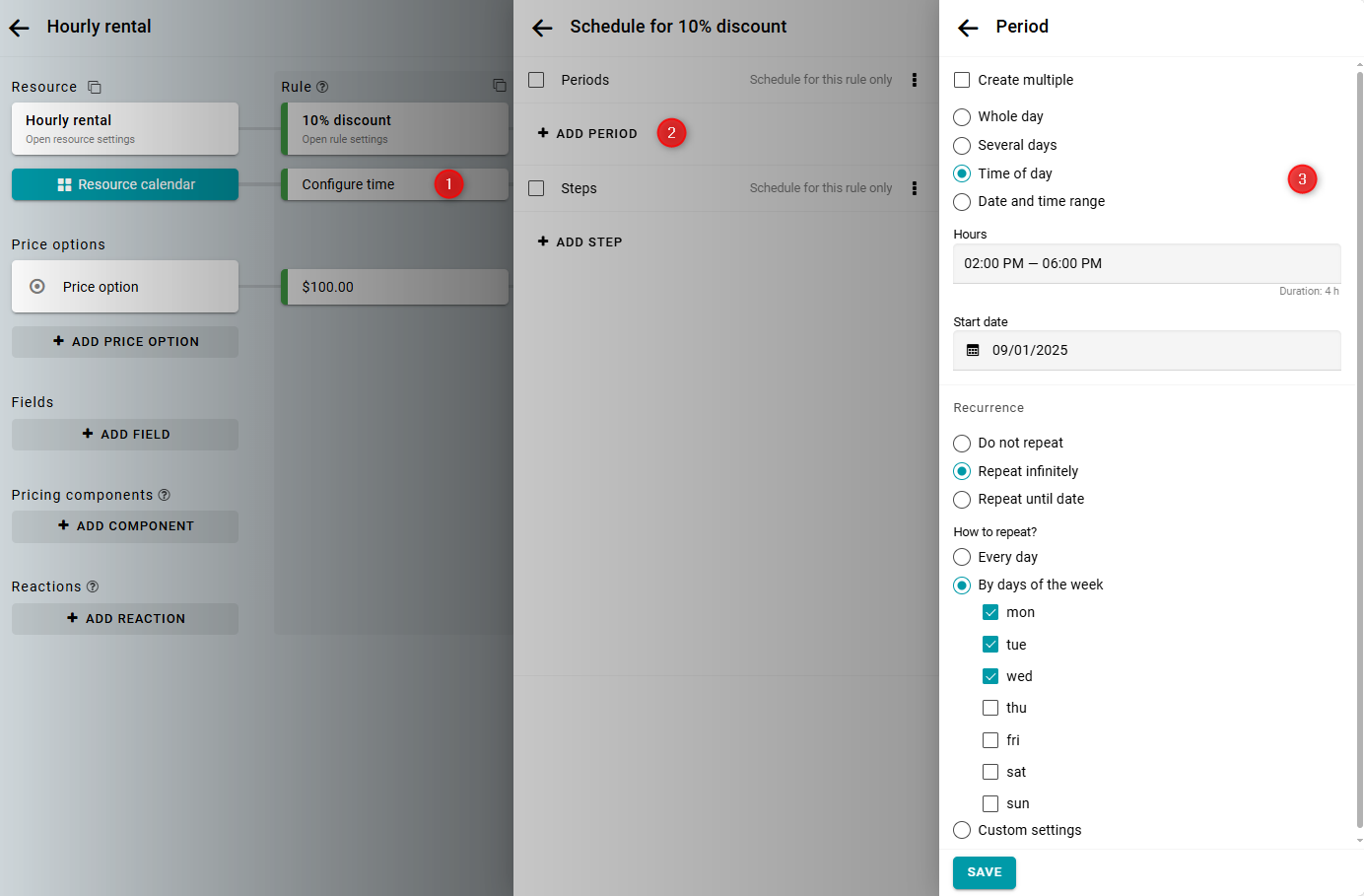This screenshot has width=1364, height=896.
Task: Open the three-dot menu for Periods
Action: click(x=915, y=80)
